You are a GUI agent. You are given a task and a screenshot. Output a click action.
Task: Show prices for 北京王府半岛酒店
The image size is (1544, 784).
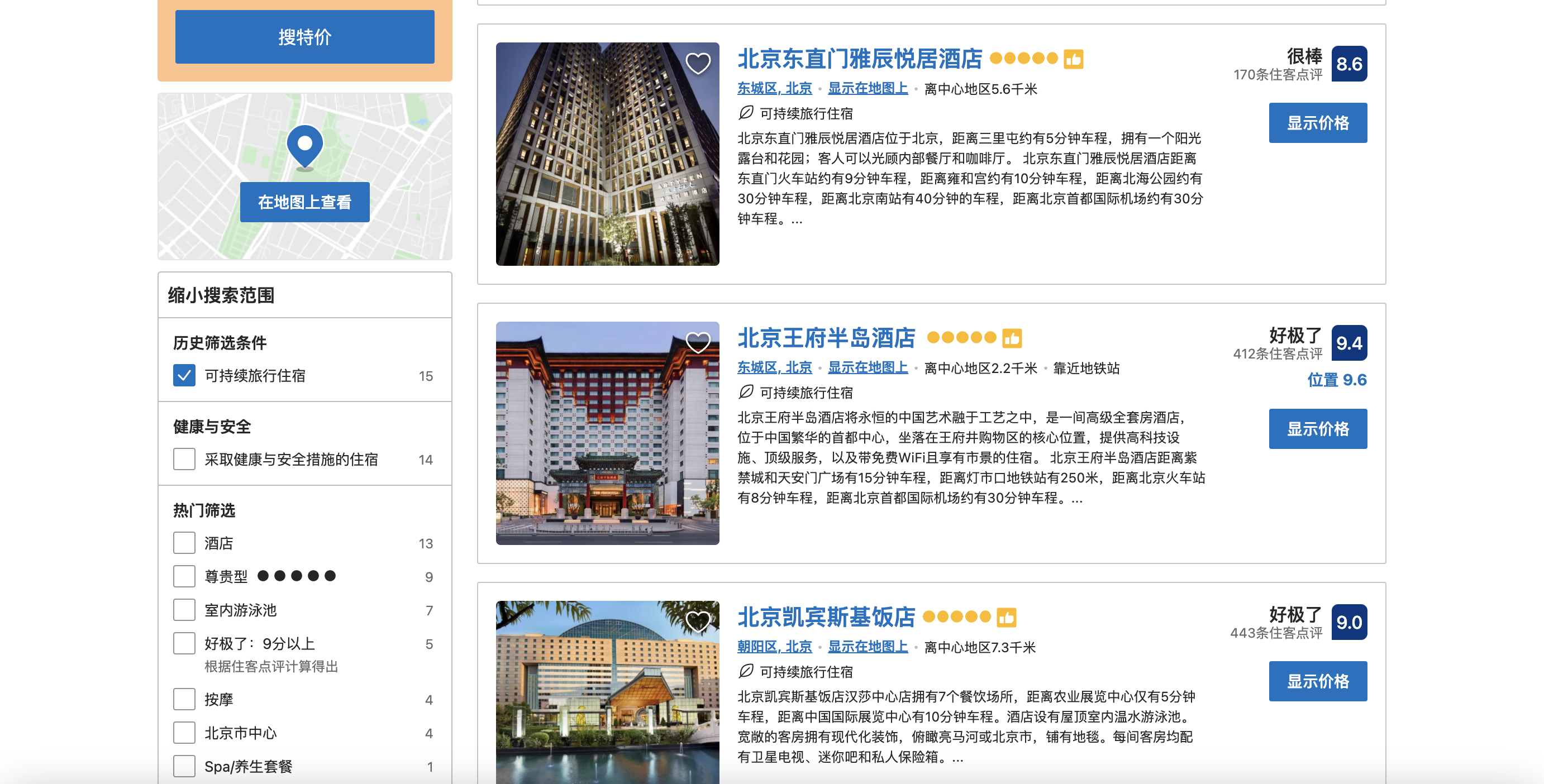(1318, 429)
